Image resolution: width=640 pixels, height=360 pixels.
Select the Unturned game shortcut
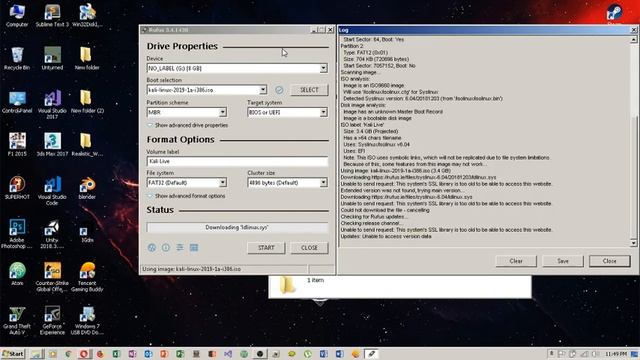pyautogui.click(x=52, y=58)
